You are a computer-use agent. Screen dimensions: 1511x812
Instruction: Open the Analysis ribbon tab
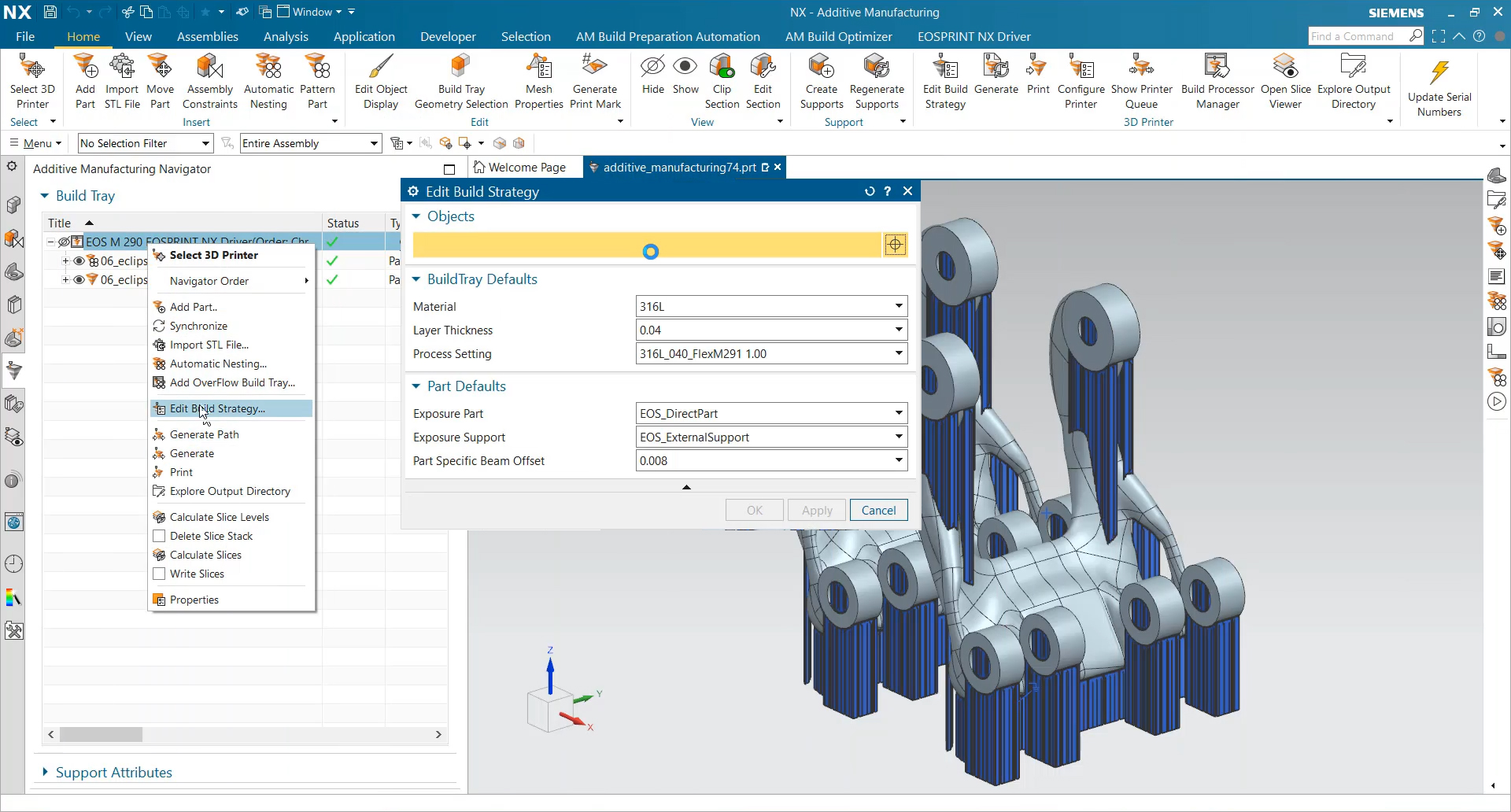[x=286, y=36]
